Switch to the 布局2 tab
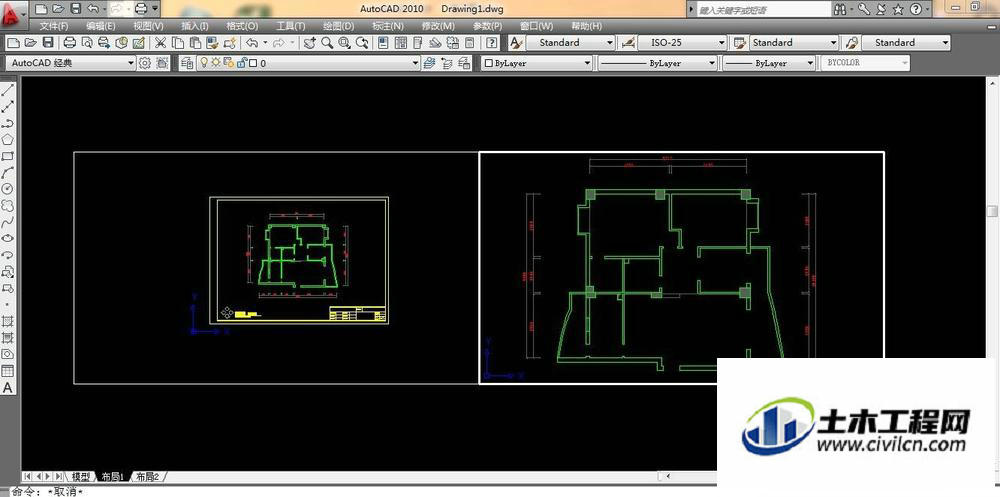 148,477
